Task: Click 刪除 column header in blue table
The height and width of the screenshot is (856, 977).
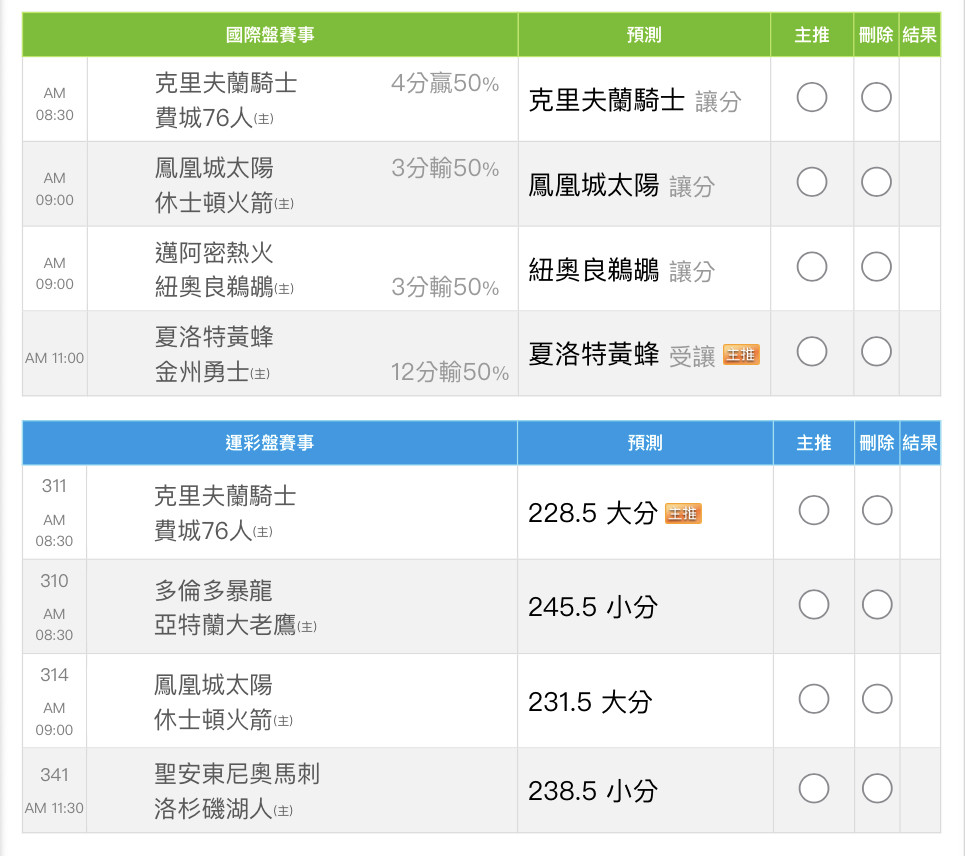Action: pos(877,443)
